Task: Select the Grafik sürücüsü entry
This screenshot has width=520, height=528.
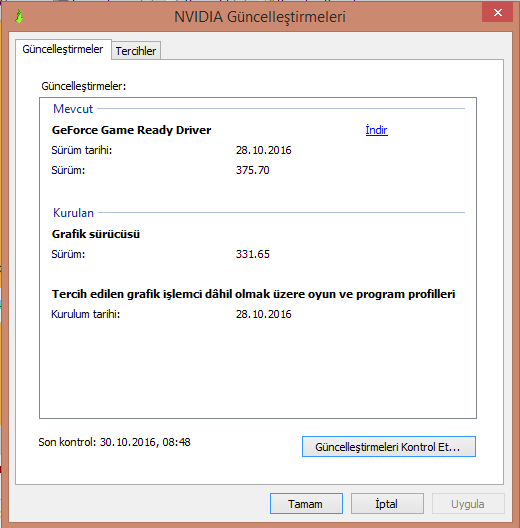Action: tap(96, 234)
